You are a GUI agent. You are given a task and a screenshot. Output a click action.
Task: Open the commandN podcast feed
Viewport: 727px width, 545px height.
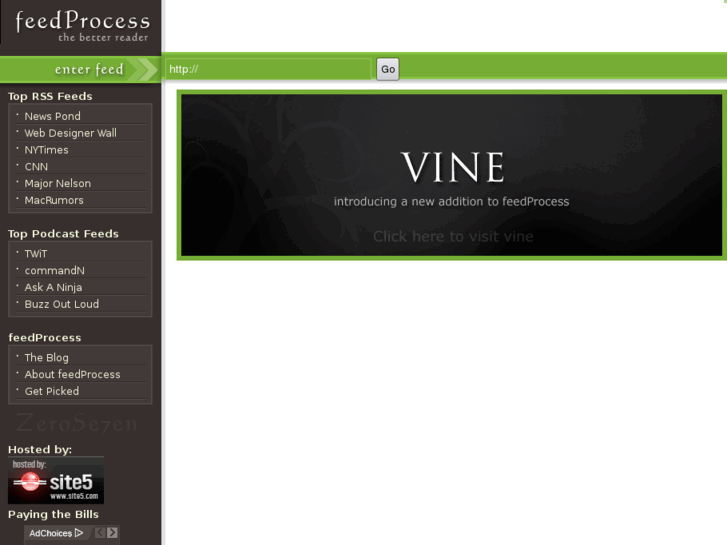(55, 270)
